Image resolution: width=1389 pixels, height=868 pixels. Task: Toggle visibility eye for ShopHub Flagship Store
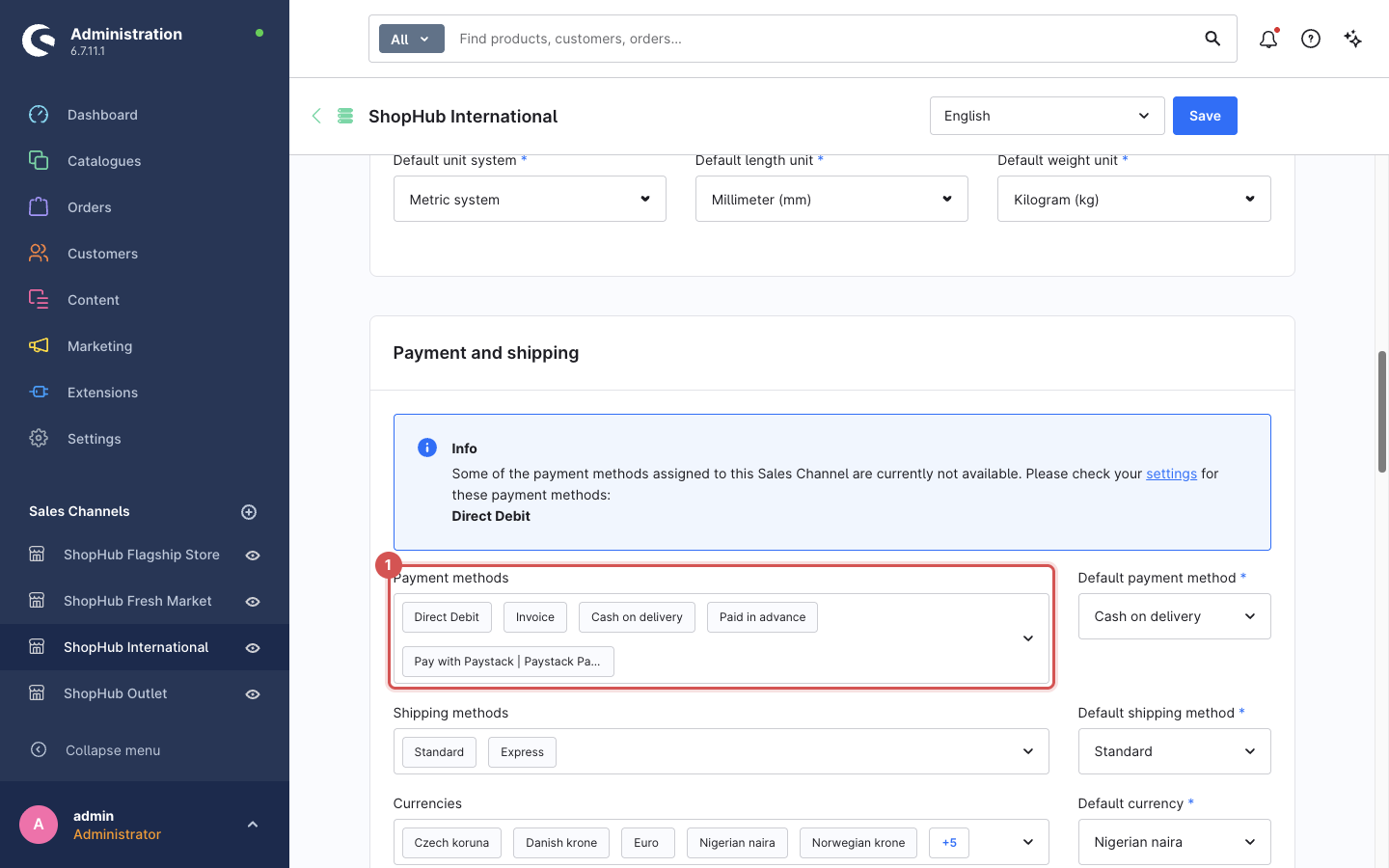pyautogui.click(x=253, y=556)
